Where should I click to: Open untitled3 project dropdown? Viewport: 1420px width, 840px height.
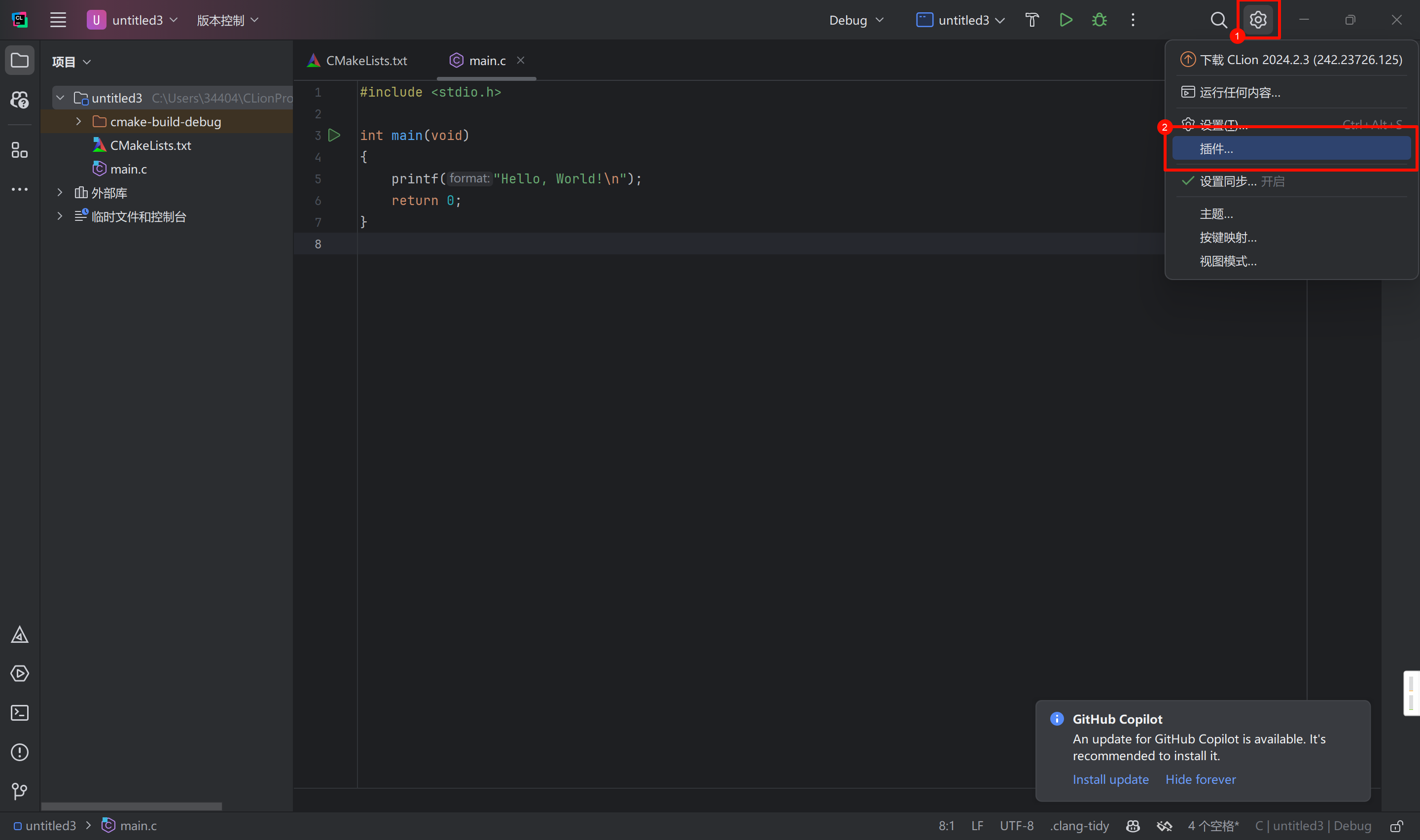click(133, 20)
